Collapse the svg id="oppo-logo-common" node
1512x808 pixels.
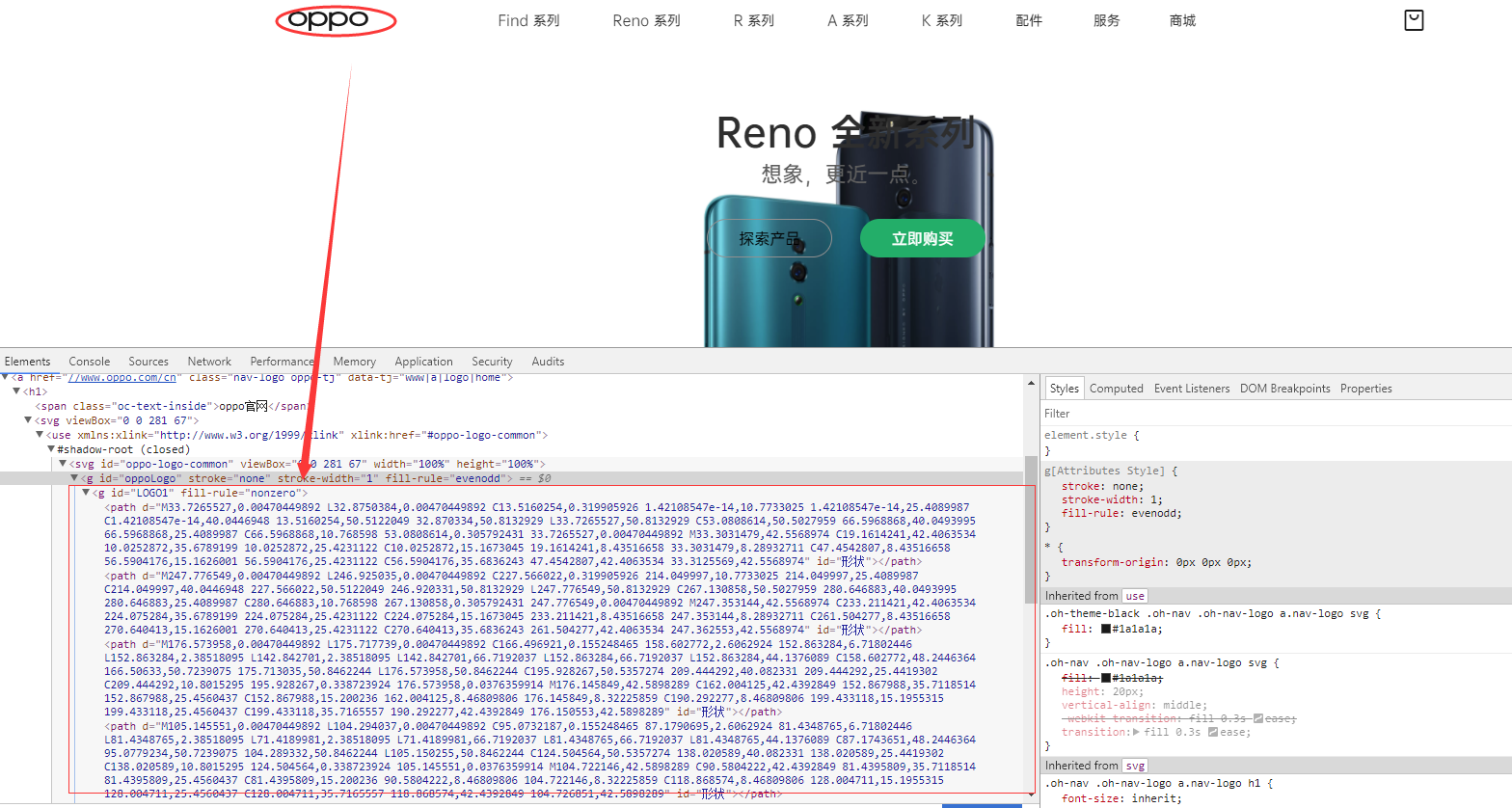pyautogui.click(x=63, y=464)
